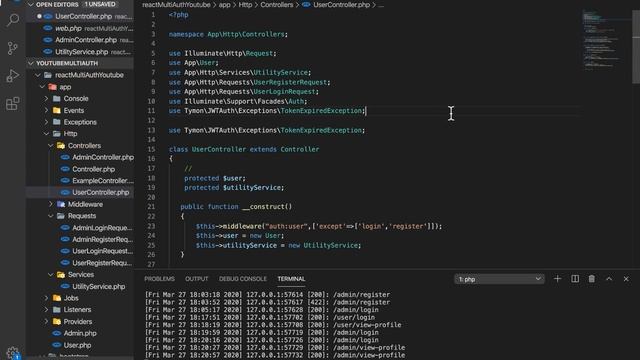The image size is (640, 360).
Task: Open the Manage gear menu
Action: click(13, 353)
